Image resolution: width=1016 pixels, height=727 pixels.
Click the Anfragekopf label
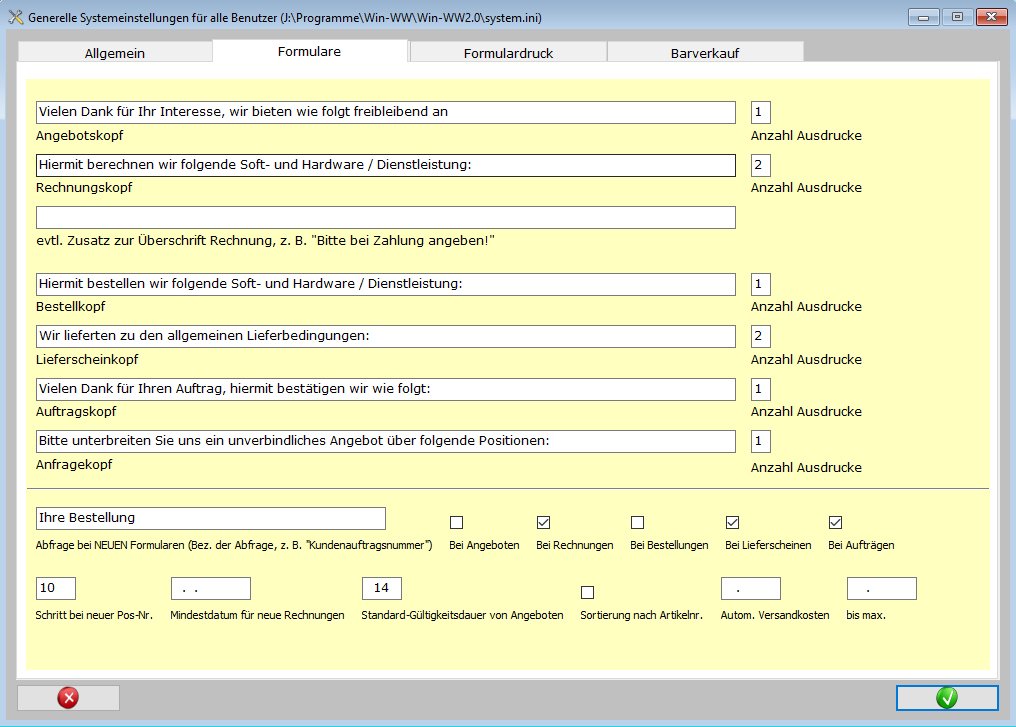[74, 464]
